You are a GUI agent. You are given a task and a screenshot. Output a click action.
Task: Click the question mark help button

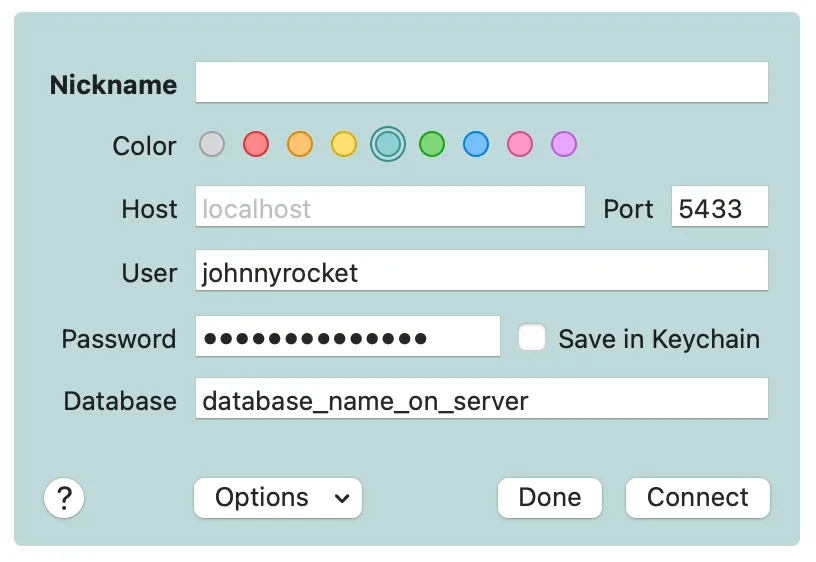(x=64, y=497)
